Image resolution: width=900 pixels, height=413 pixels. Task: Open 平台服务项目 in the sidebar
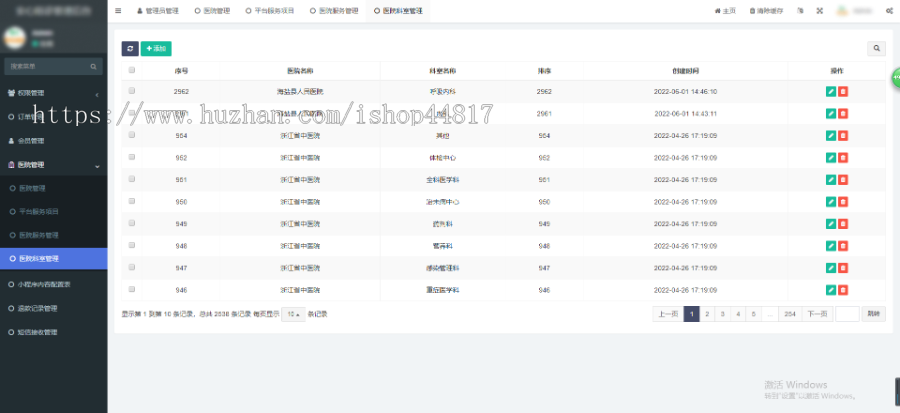(53, 212)
